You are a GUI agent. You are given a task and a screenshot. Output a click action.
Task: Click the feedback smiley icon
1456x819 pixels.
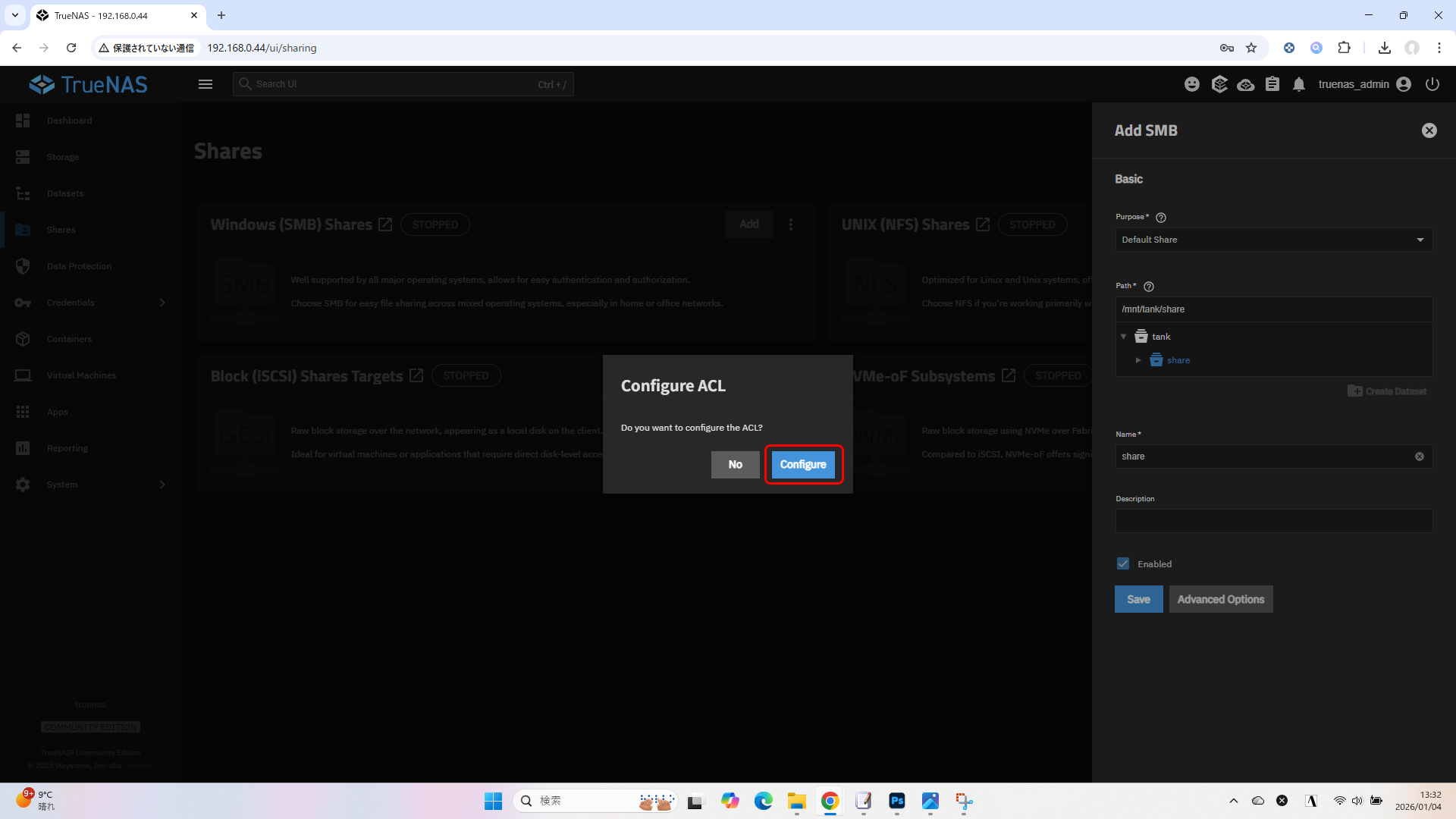click(1192, 84)
